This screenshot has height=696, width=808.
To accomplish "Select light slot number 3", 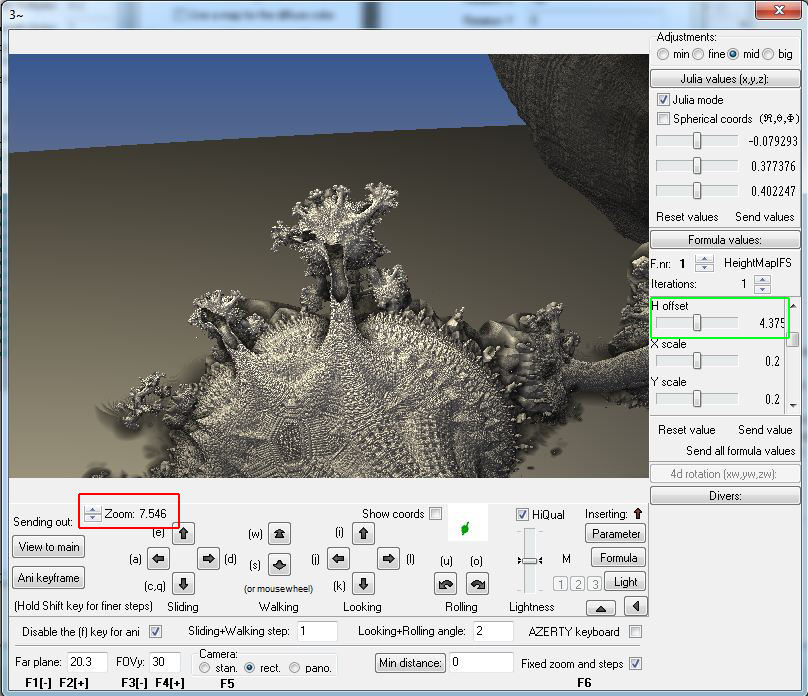I will pos(595,584).
